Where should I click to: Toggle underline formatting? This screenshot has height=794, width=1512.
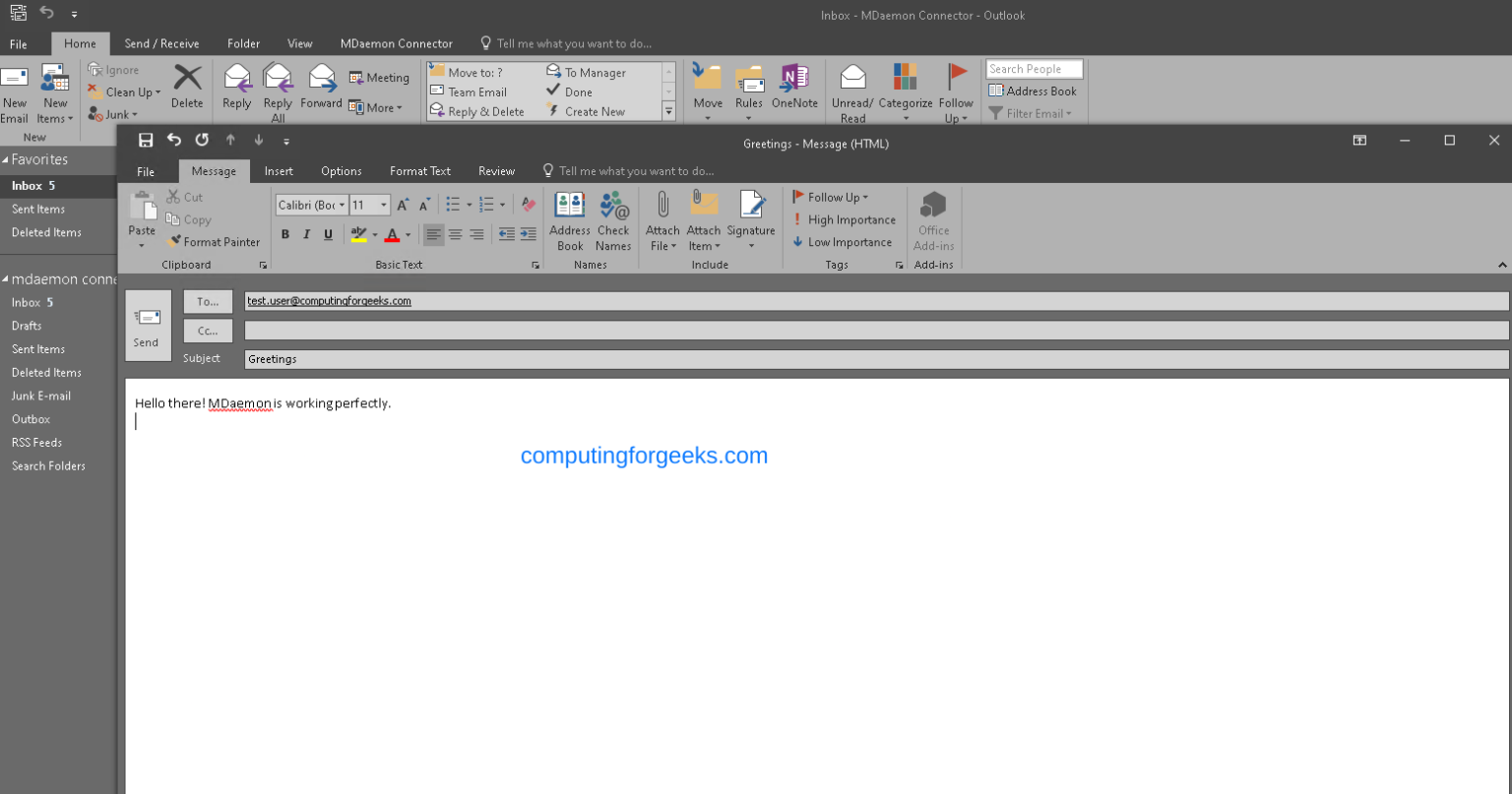(327, 233)
